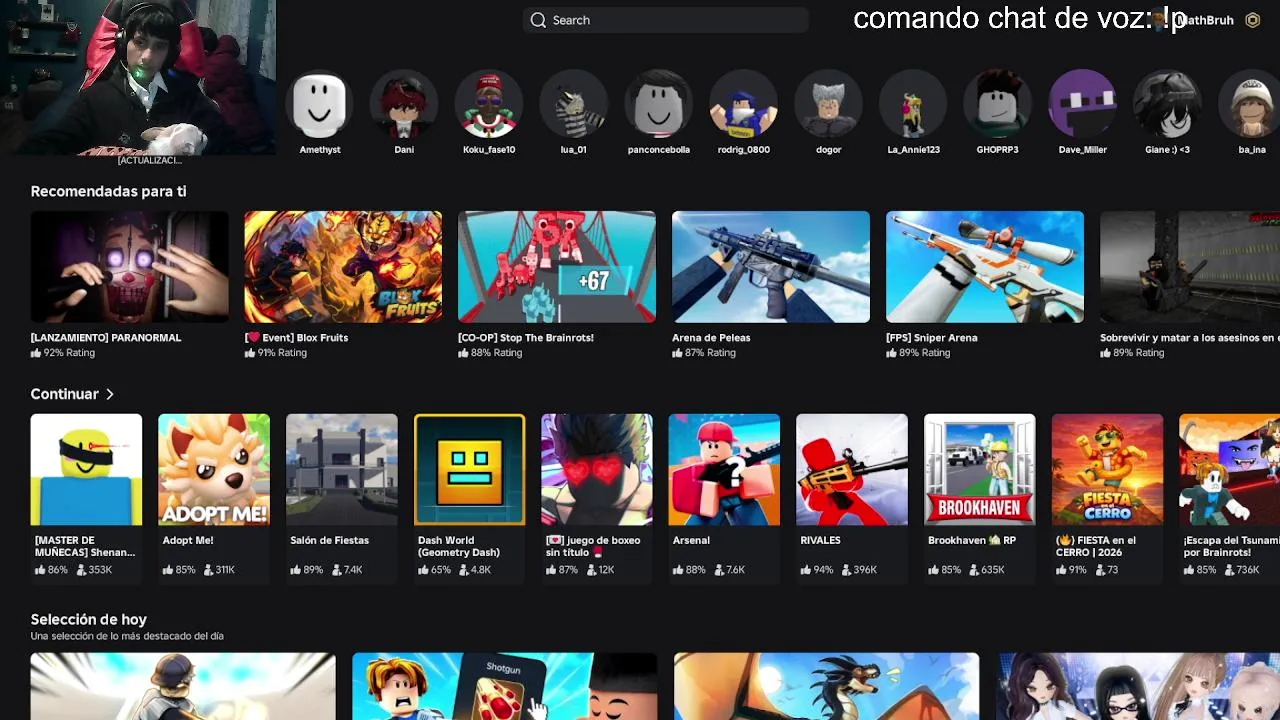Image resolution: width=1280 pixels, height=720 pixels.
Task: Click the search magnifier icon
Action: [538, 20]
